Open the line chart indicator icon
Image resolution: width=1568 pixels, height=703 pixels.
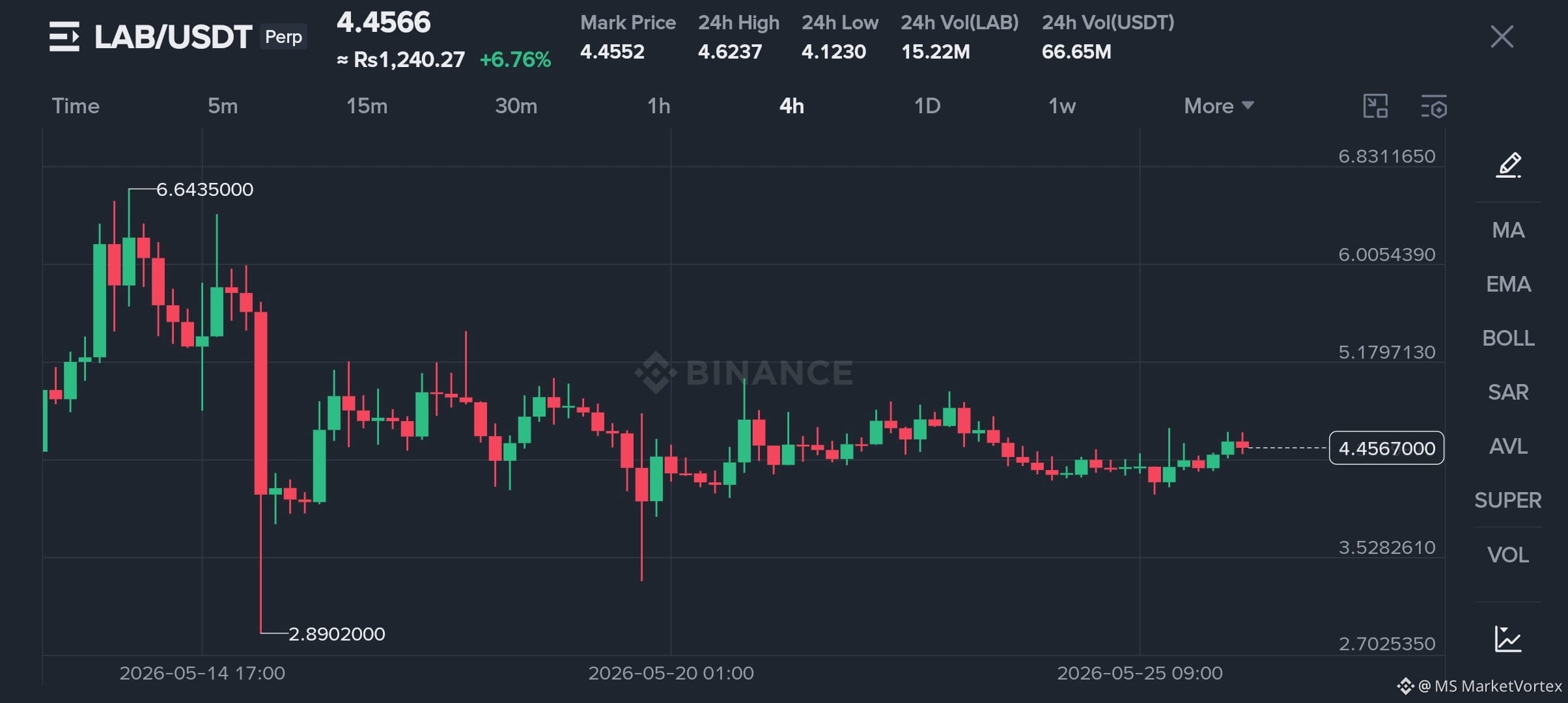(1508, 639)
